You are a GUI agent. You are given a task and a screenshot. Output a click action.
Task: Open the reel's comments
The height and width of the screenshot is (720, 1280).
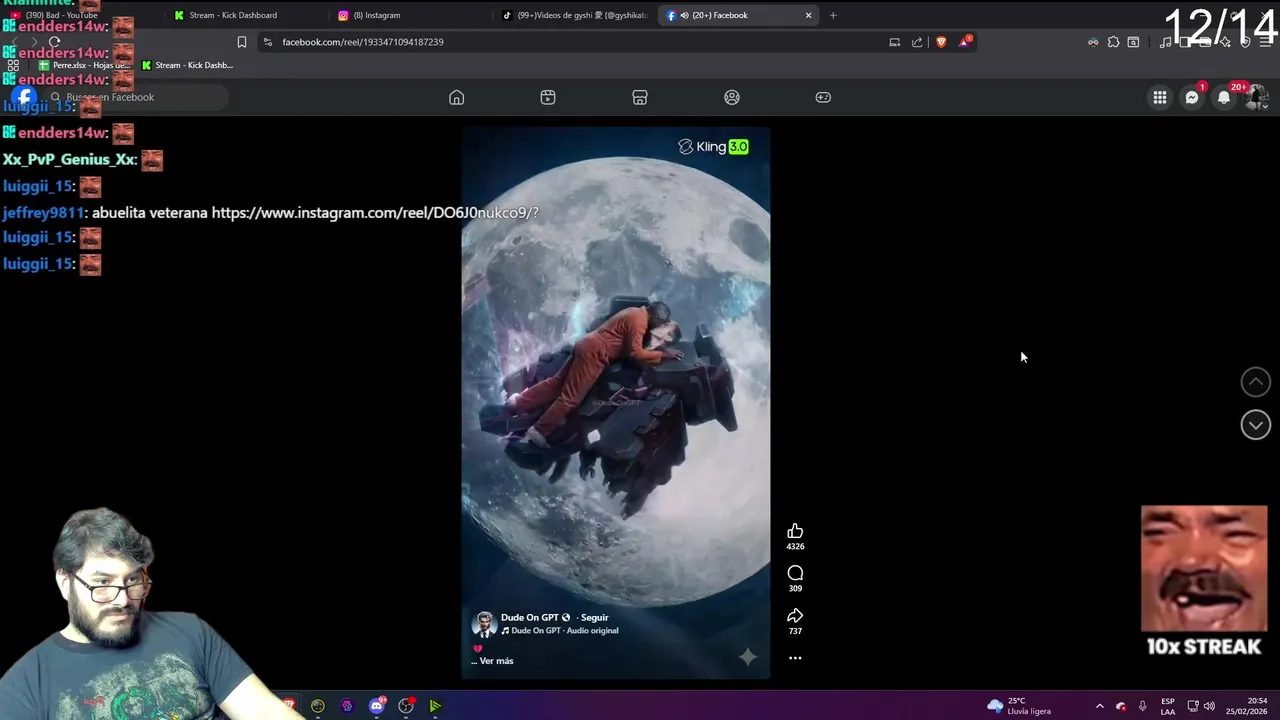(x=795, y=573)
